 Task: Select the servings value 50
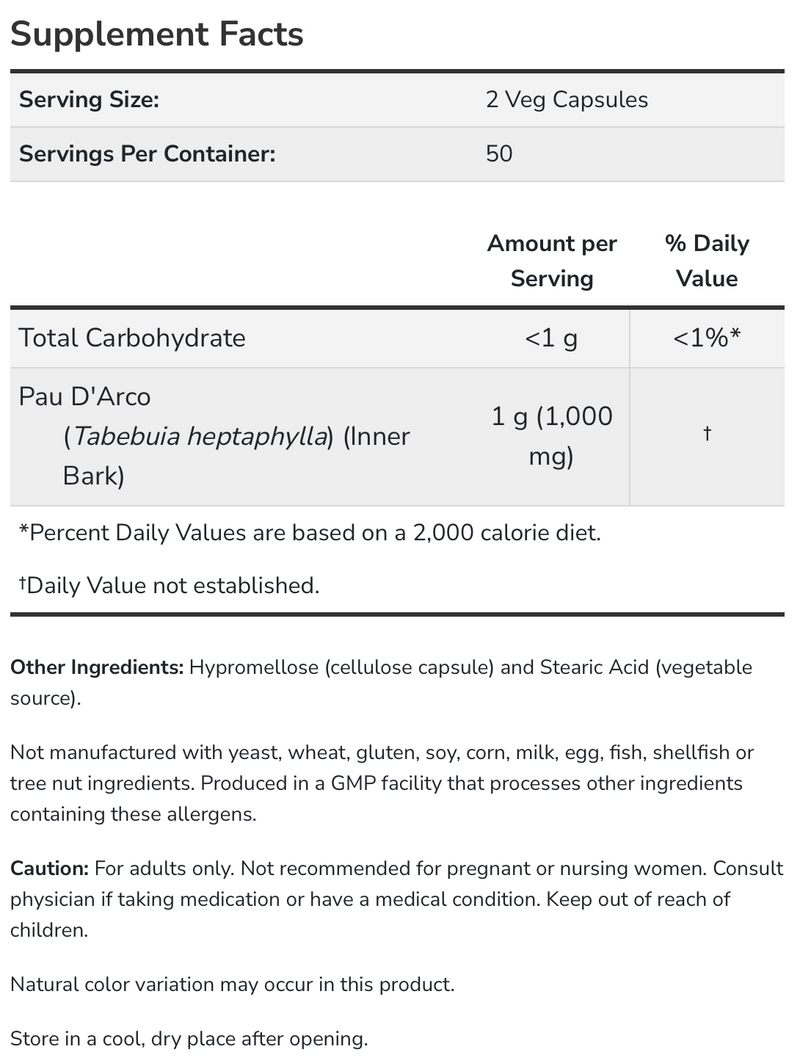click(x=499, y=154)
